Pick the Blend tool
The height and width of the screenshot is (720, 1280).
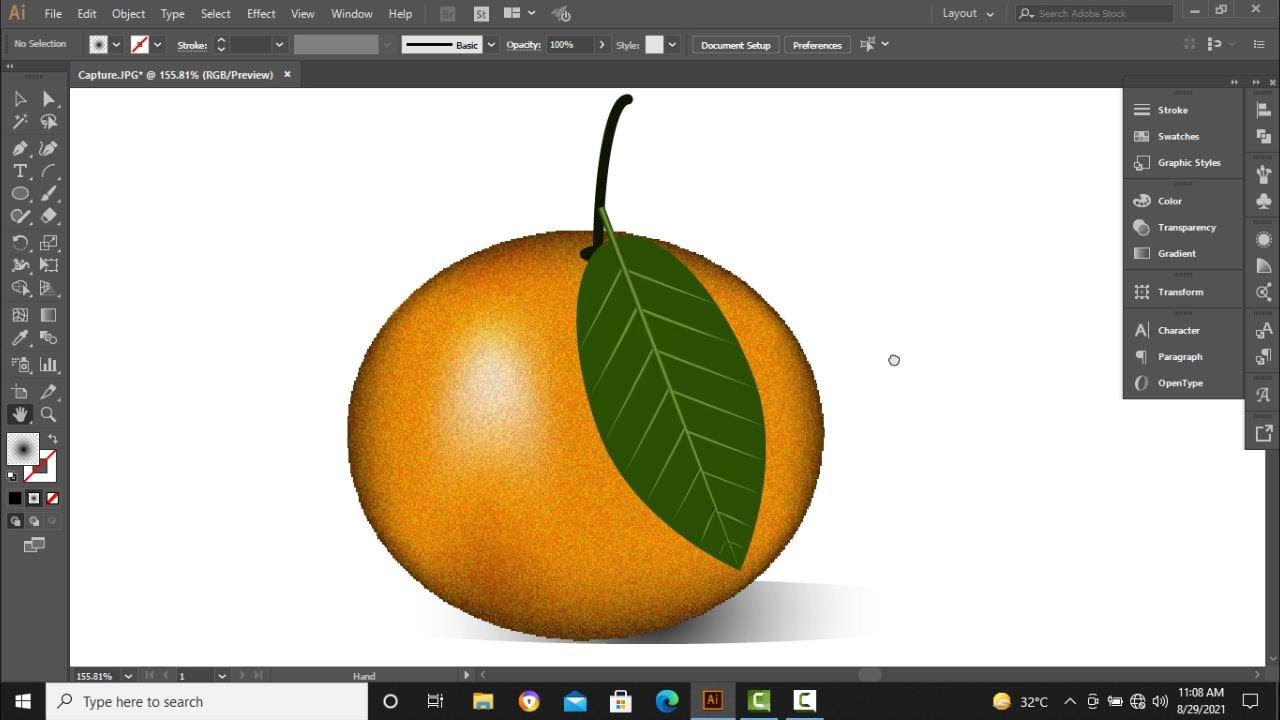coord(49,339)
